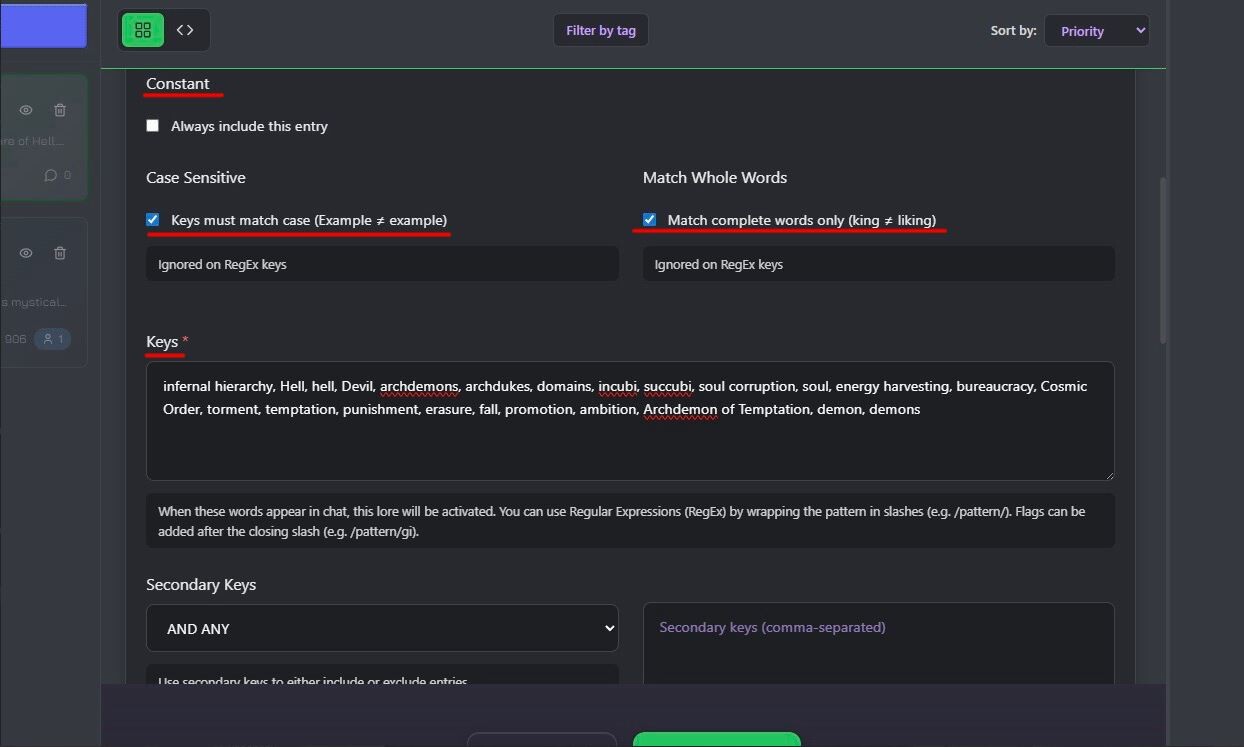Delete the Hell lorebook card via trash icon
This screenshot has height=747, width=1244.
pyautogui.click(x=60, y=110)
